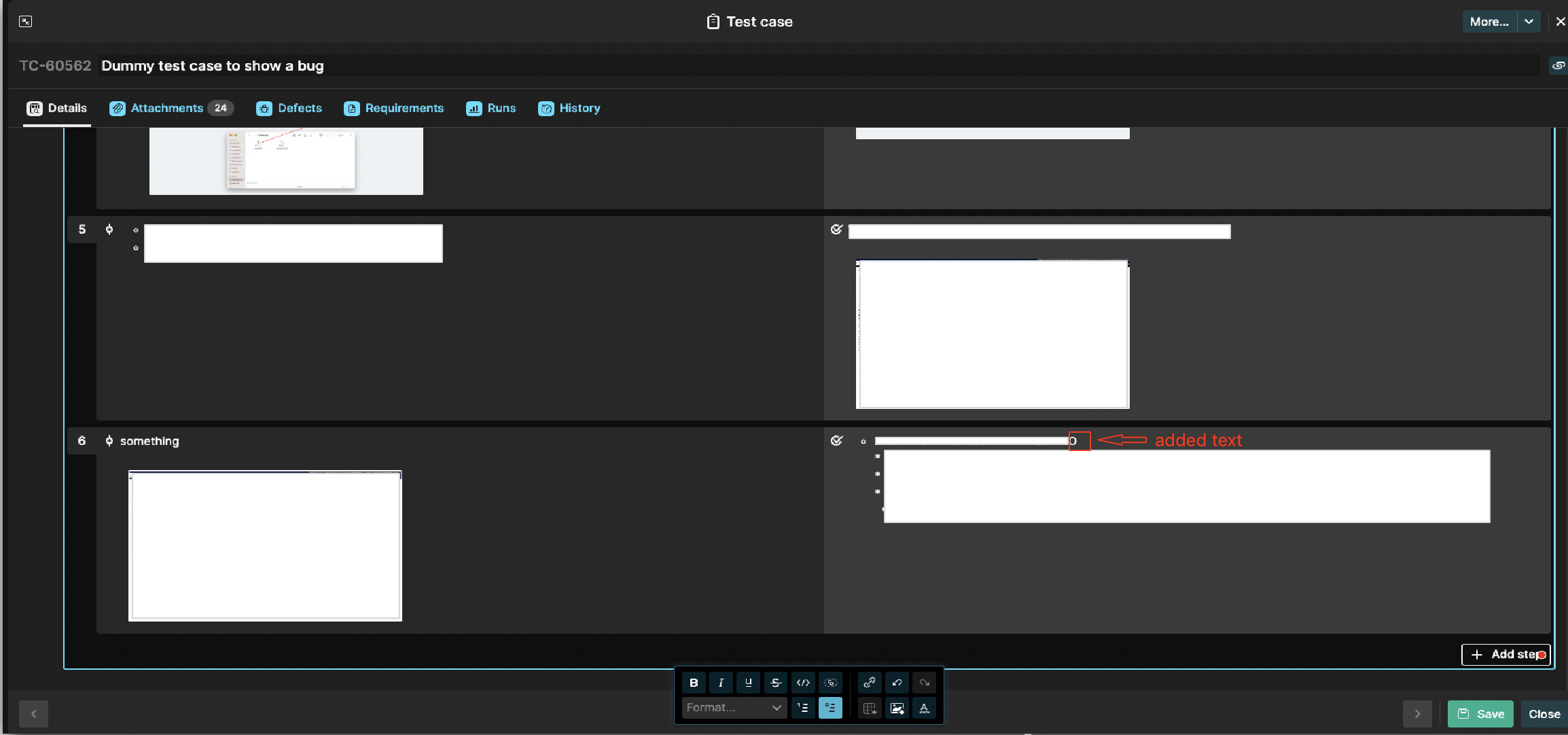Toggle inline code formatting
The width and height of the screenshot is (1568, 735).
(x=803, y=683)
